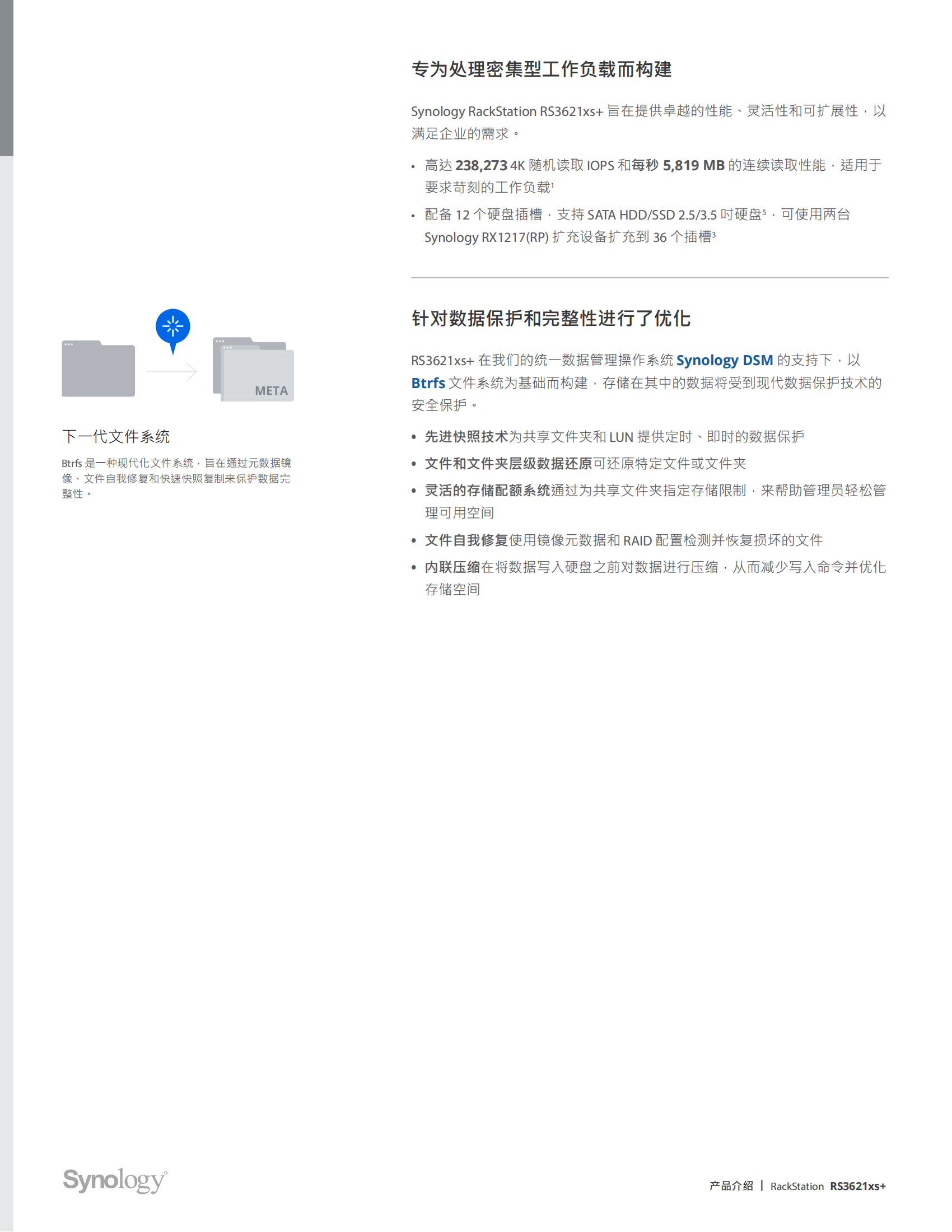Viewport: 952px width, 1232px height.
Task: Click intro text Synology RackStation RS3621xs+
Action: (507, 111)
